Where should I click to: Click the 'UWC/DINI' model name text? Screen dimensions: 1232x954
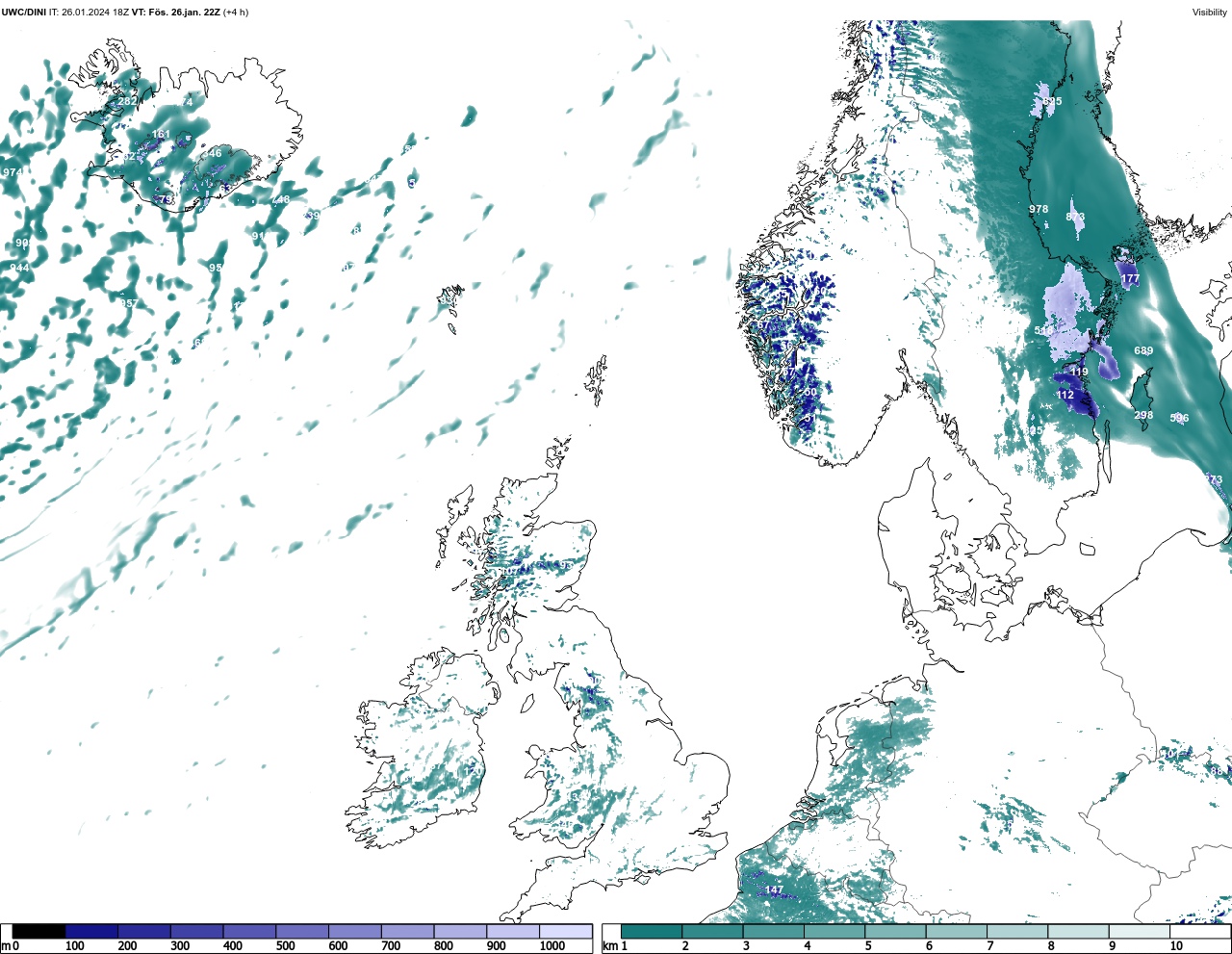tap(24, 13)
